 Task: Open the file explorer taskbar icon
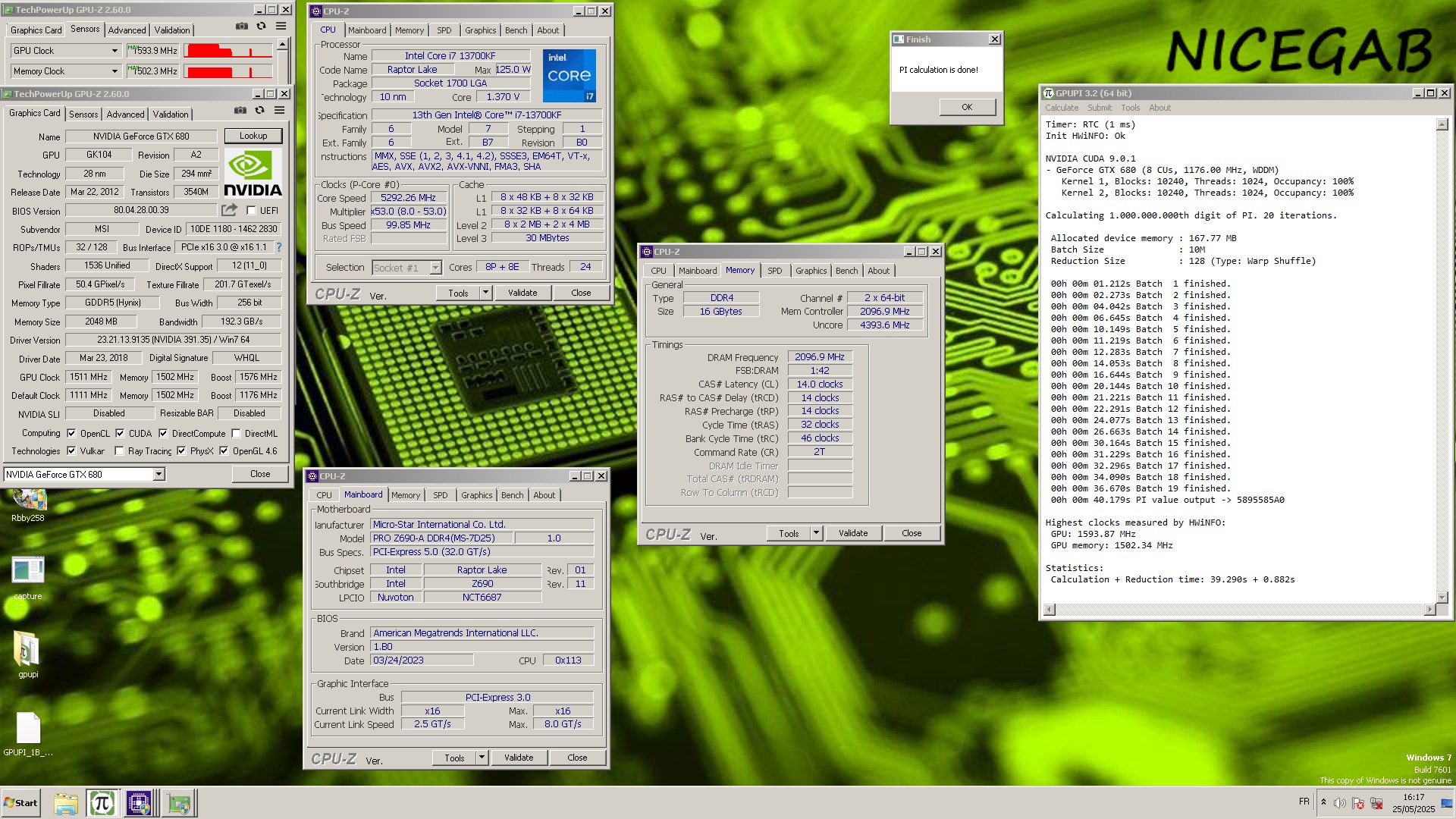point(66,804)
